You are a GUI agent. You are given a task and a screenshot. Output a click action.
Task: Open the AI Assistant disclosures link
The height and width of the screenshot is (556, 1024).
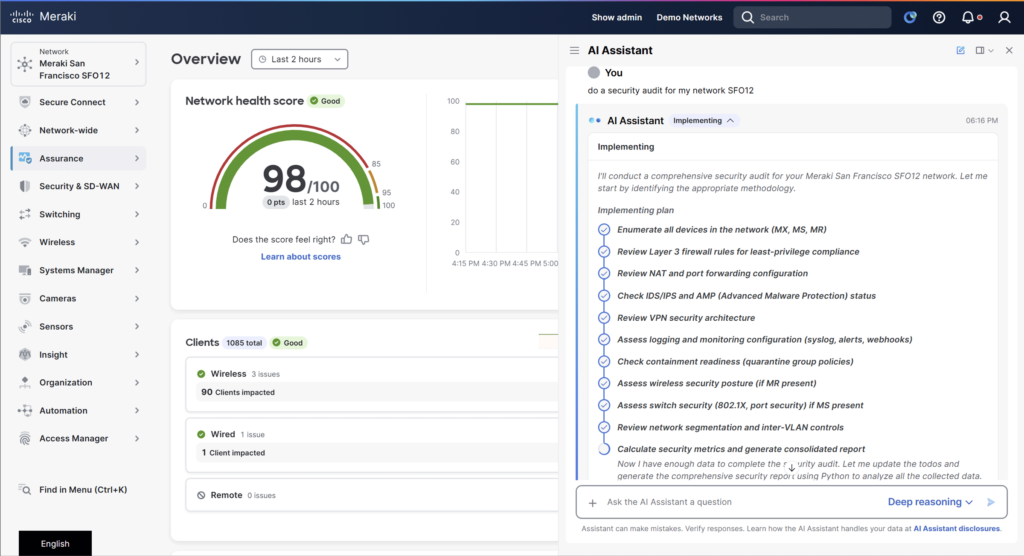[956, 528]
